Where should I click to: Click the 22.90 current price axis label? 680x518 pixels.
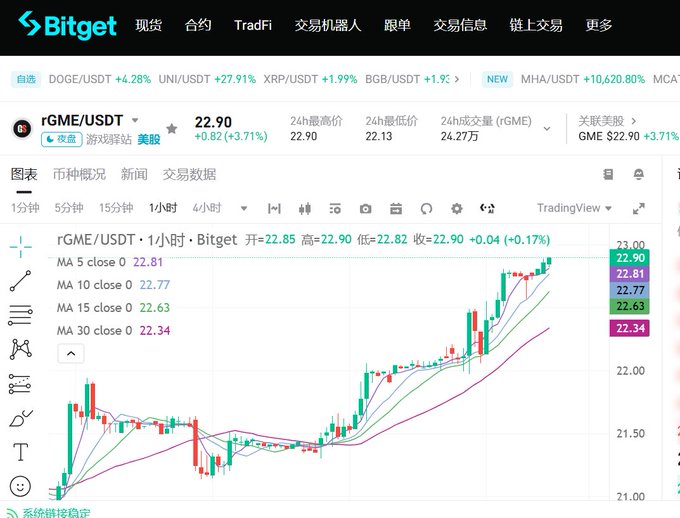click(x=629, y=258)
